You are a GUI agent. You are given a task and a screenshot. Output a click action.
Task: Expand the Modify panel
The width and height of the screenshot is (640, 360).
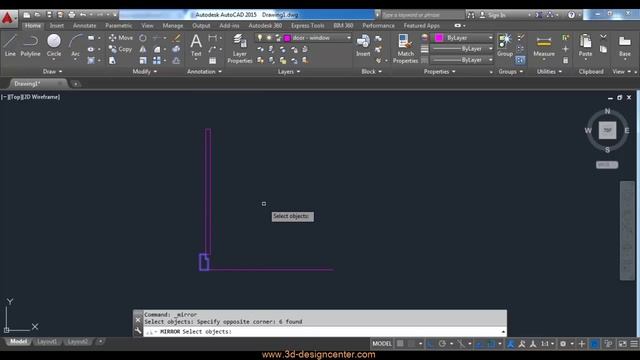pyautogui.click(x=144, y=71)
